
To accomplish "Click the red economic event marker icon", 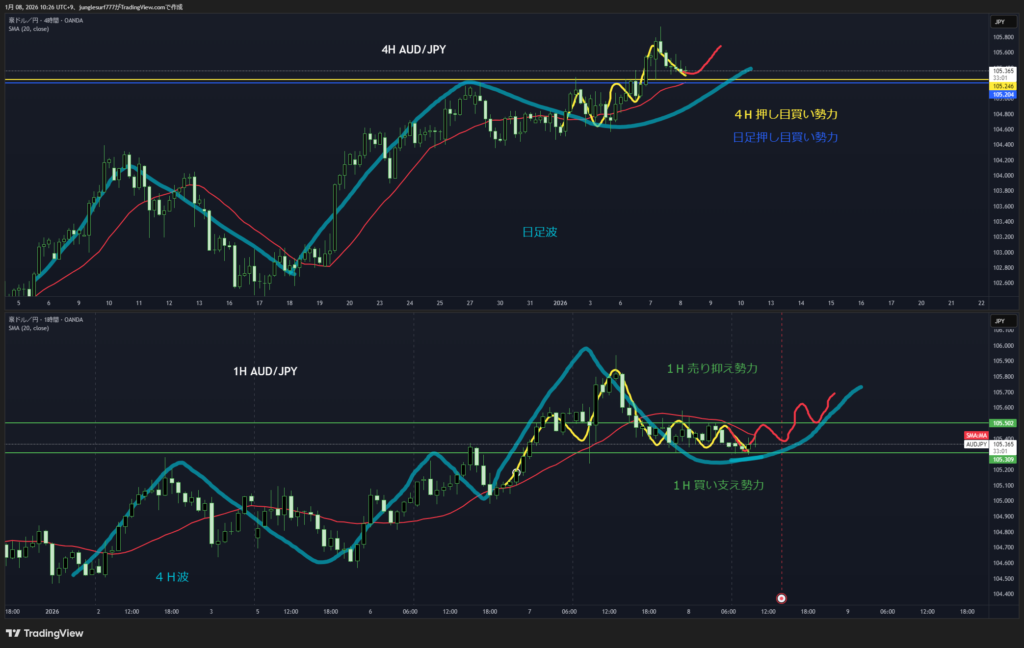I will 781,598.
